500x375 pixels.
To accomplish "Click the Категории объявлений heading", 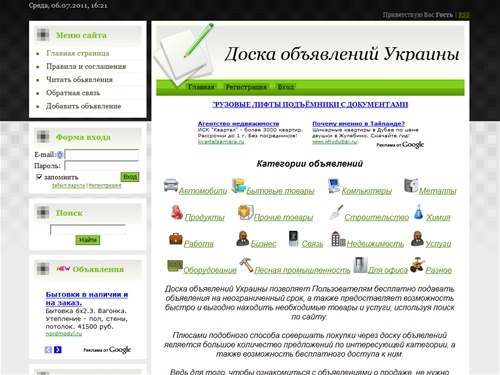I will pos(310,164).
